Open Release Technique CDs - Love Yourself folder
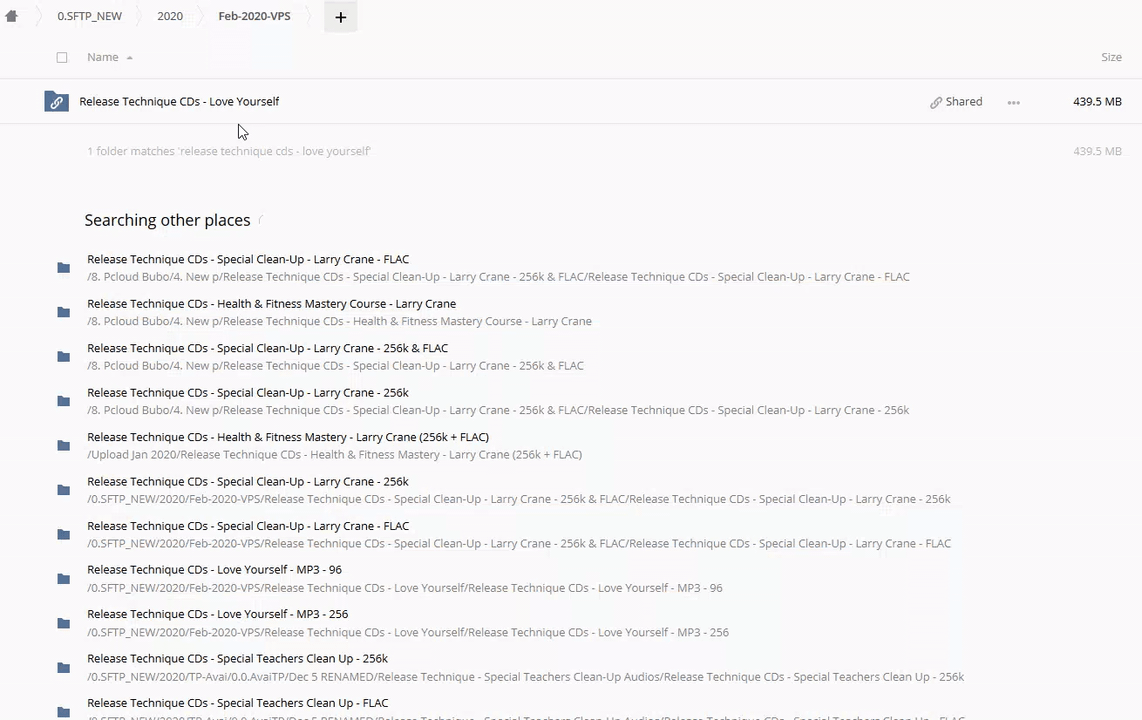Viewport: 1142px width, 720px height. 179,101
